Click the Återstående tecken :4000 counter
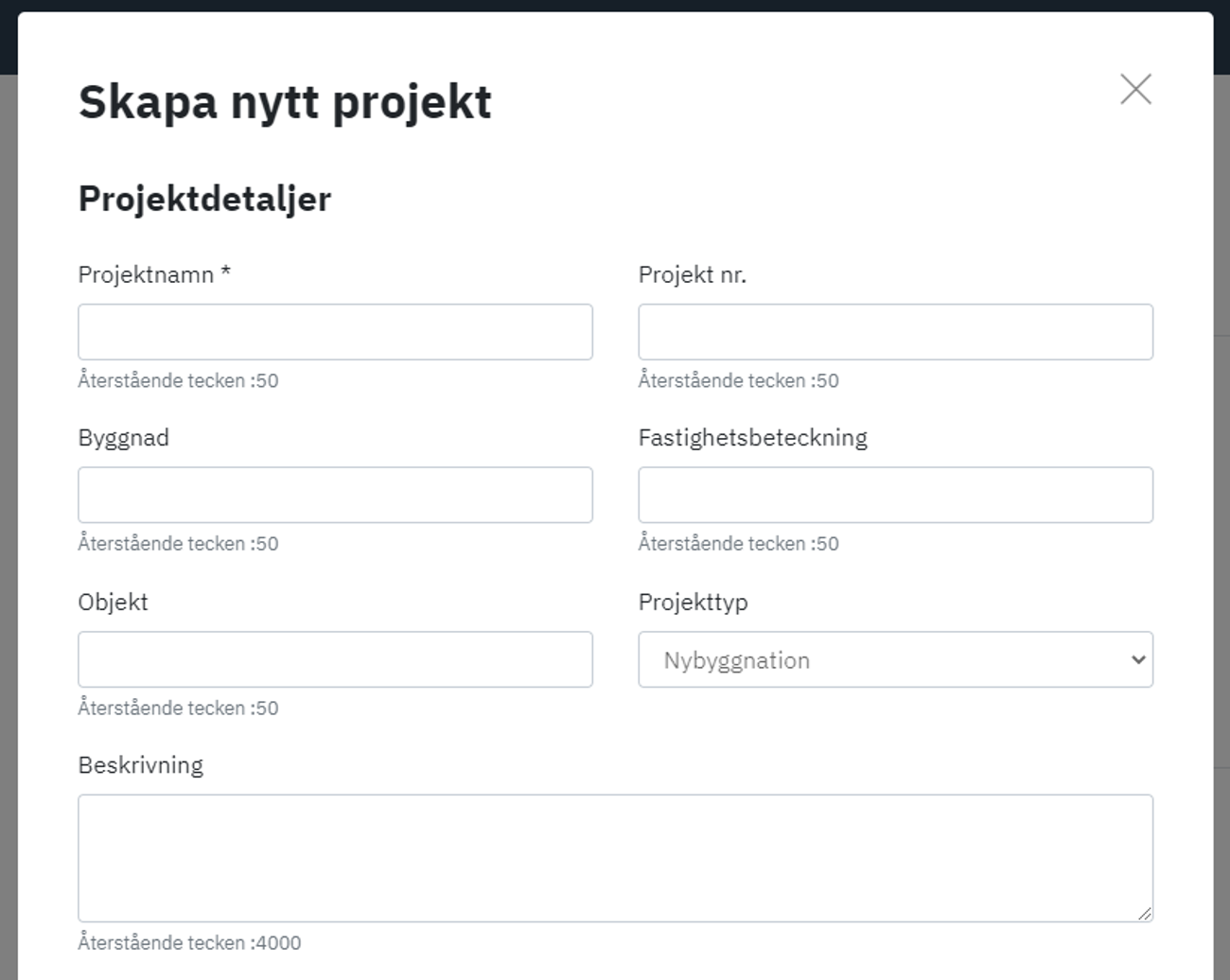This screenshot has height=980, width=1230. [189, 943]
